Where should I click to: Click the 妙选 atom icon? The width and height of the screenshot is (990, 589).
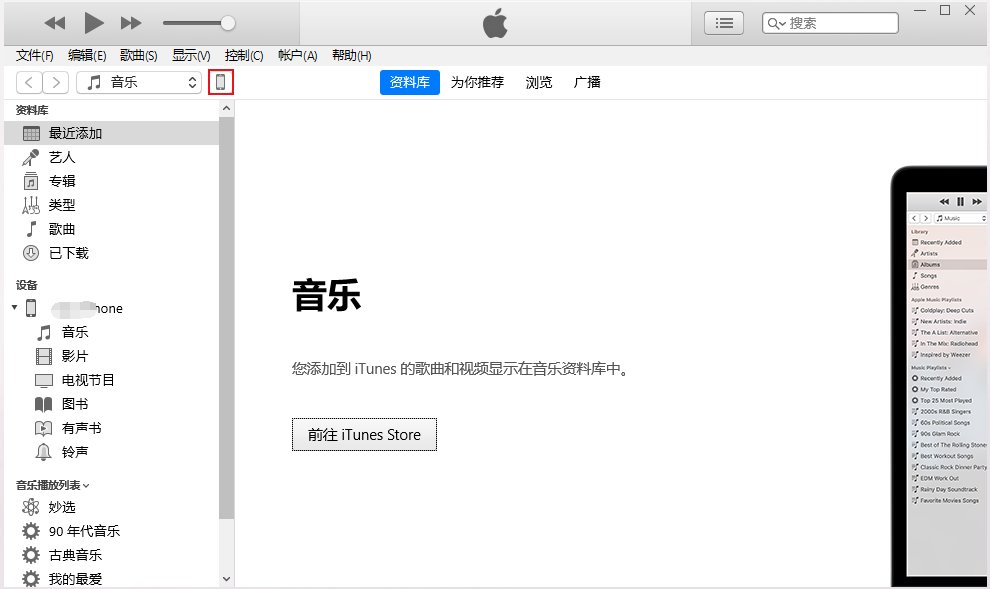point(30,507)
